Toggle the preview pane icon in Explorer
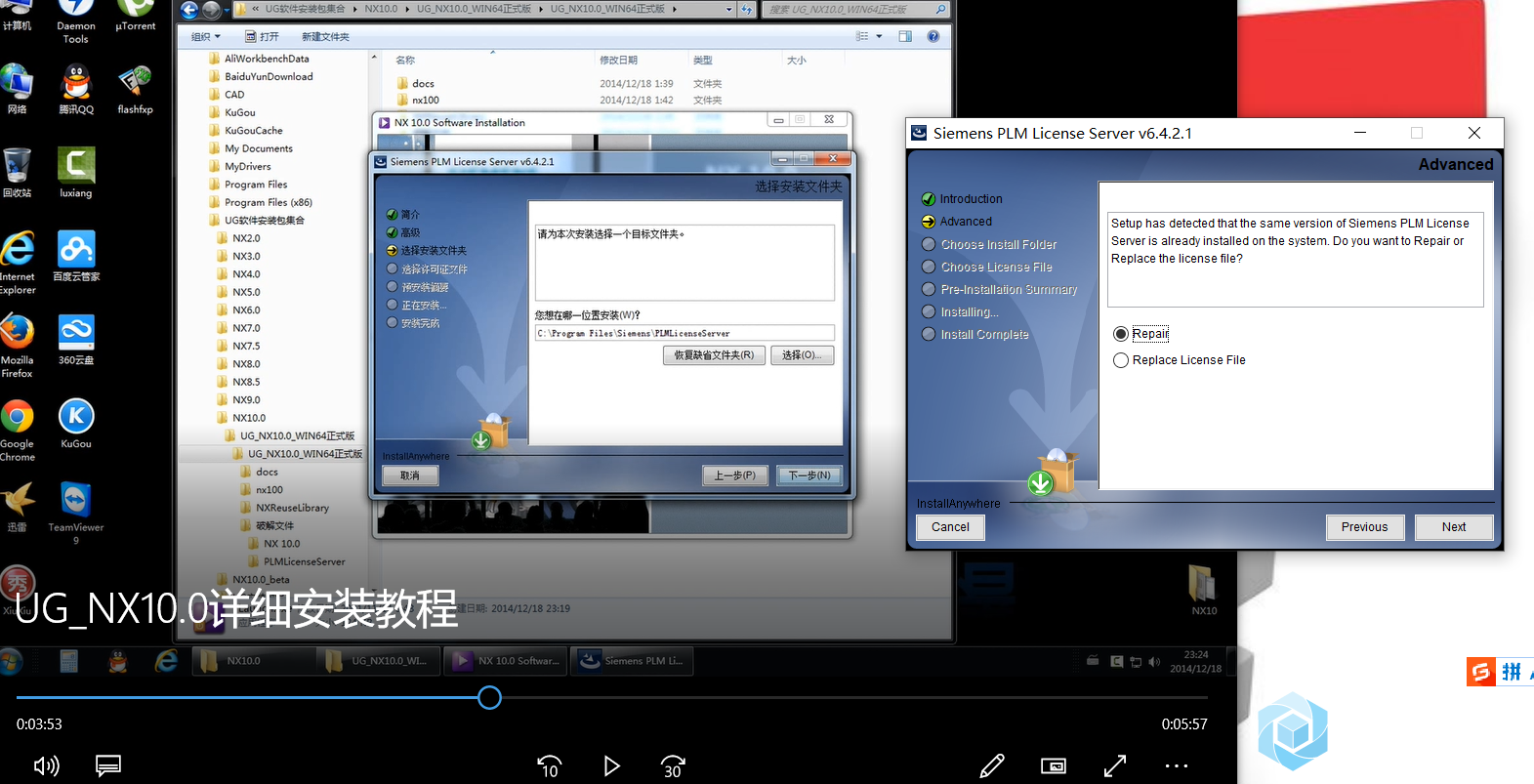Screen dimensions: 1534x784 tap(905, 36)
